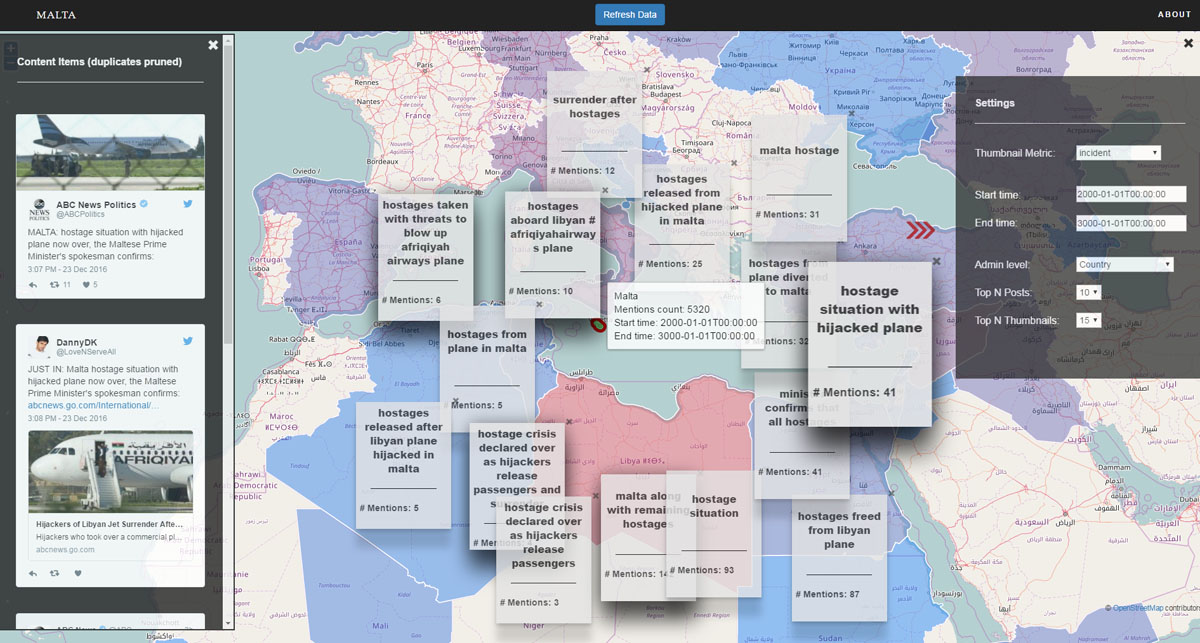Screen dimensions: 1200x643
Task: Click the MALTA brand title
Action: pyautogui.click(x=56, y=15)
